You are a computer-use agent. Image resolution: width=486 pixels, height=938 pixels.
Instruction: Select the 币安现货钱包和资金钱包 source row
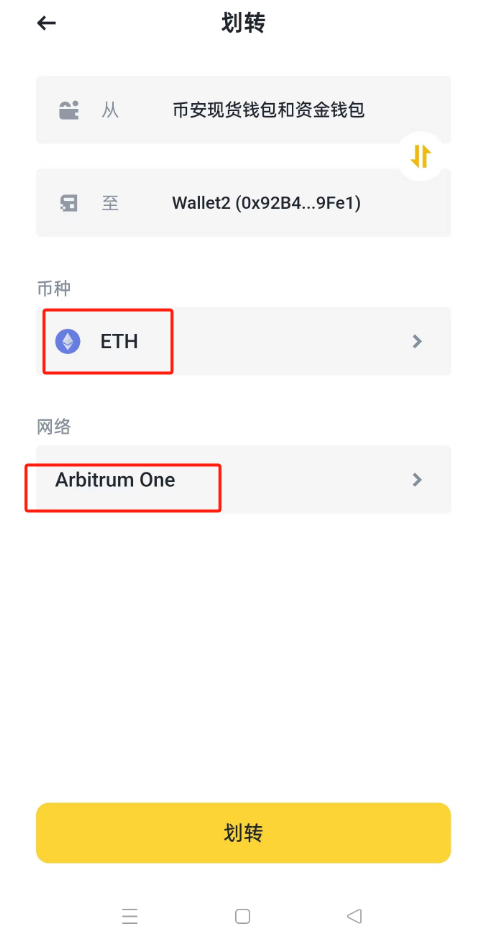coord(243,109)
